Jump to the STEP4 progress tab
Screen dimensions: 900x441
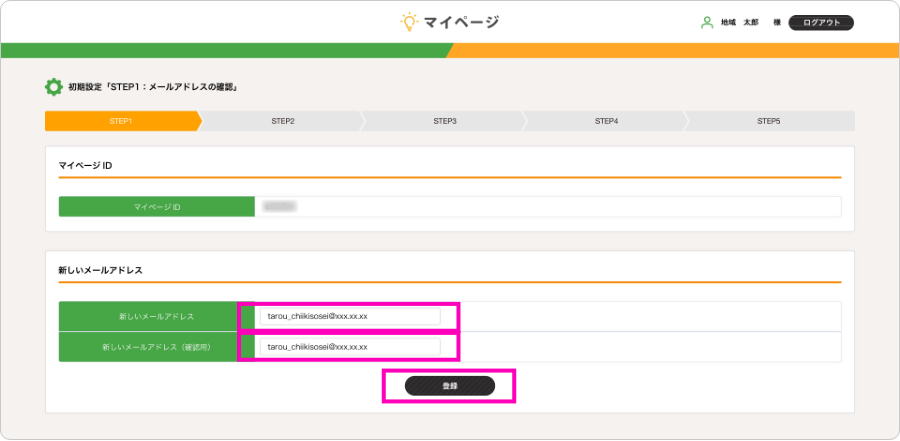click(606, 121)
